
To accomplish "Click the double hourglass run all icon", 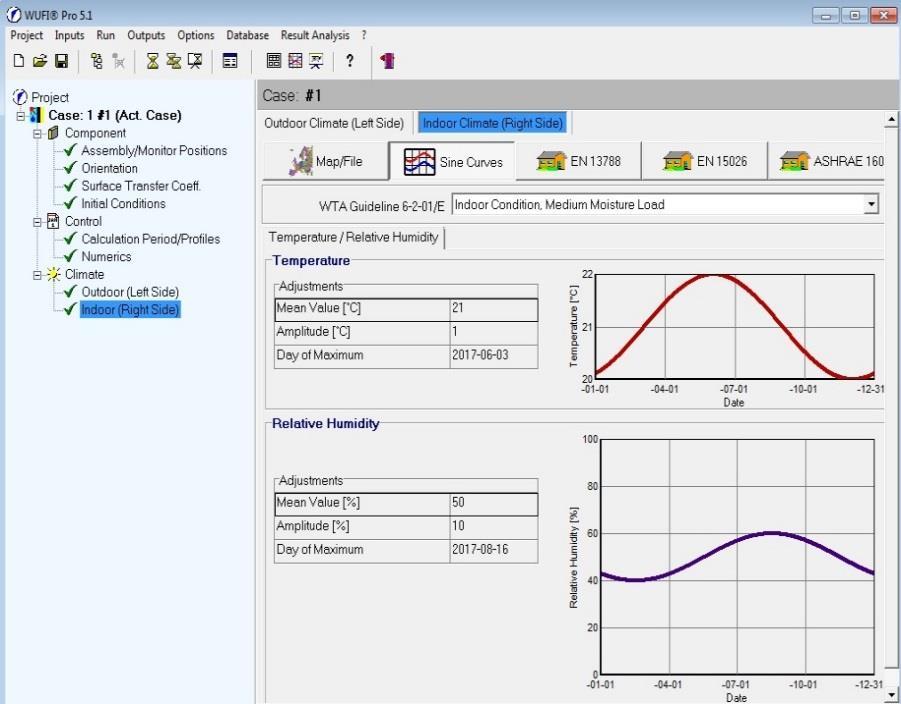I will [174, 60].
